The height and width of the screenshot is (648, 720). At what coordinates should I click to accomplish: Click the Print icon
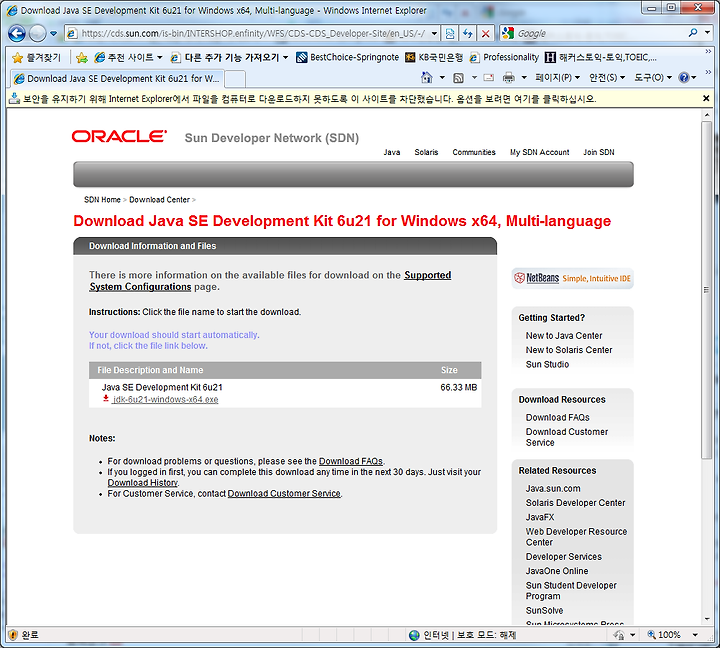508,78
